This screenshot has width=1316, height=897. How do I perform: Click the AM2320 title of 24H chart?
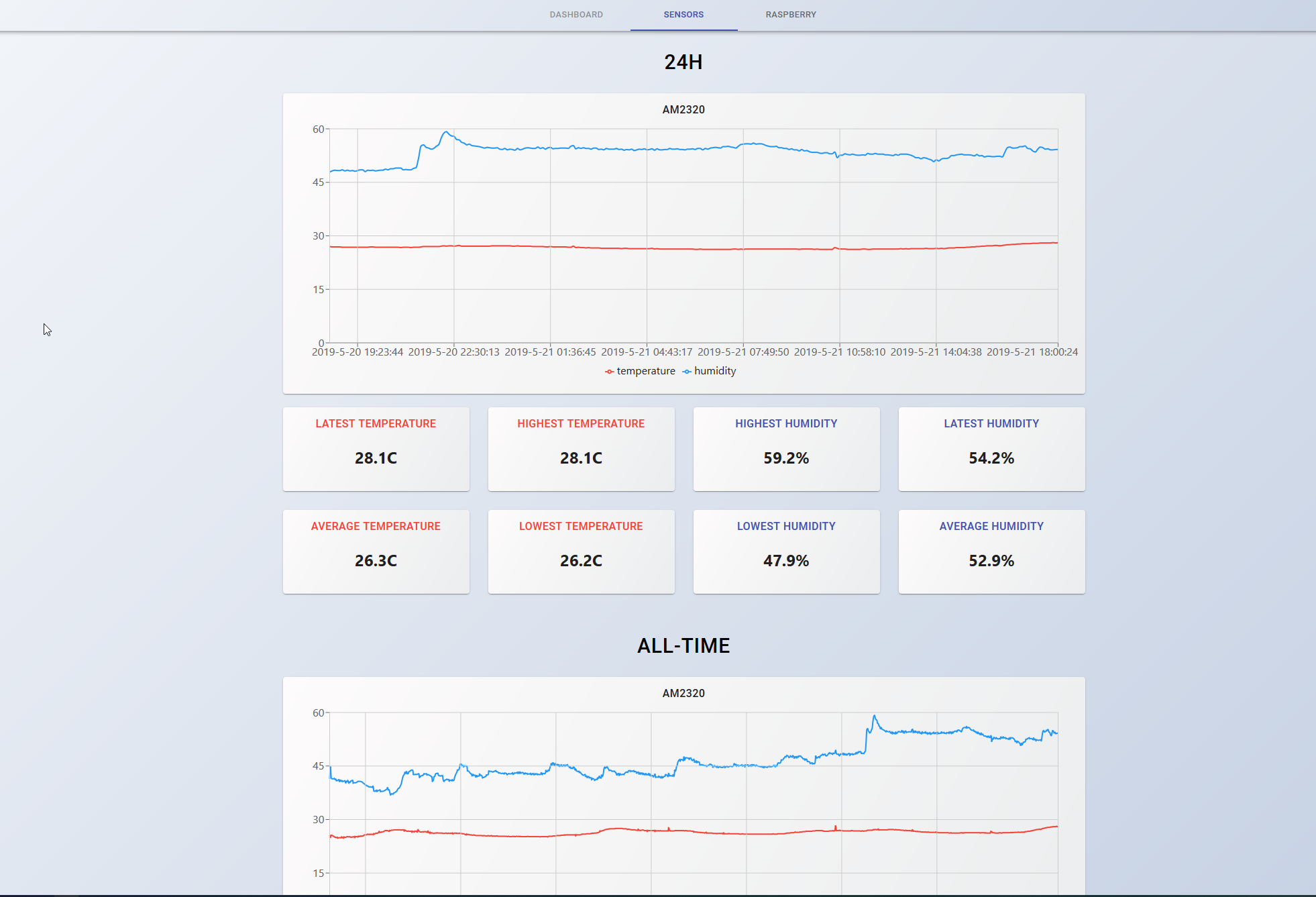[683, 109]
